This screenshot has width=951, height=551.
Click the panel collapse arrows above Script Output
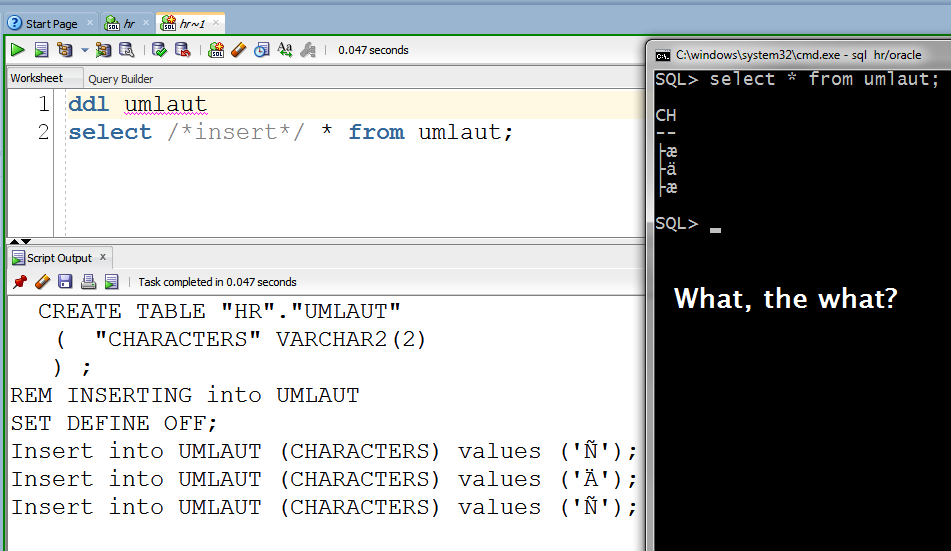point(20,241)
